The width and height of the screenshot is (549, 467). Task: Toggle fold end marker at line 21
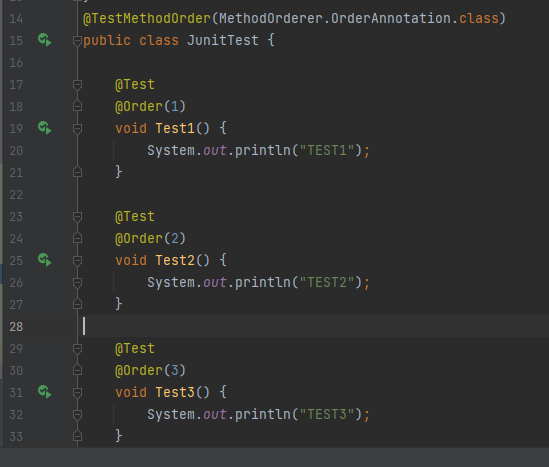(77, 172)
